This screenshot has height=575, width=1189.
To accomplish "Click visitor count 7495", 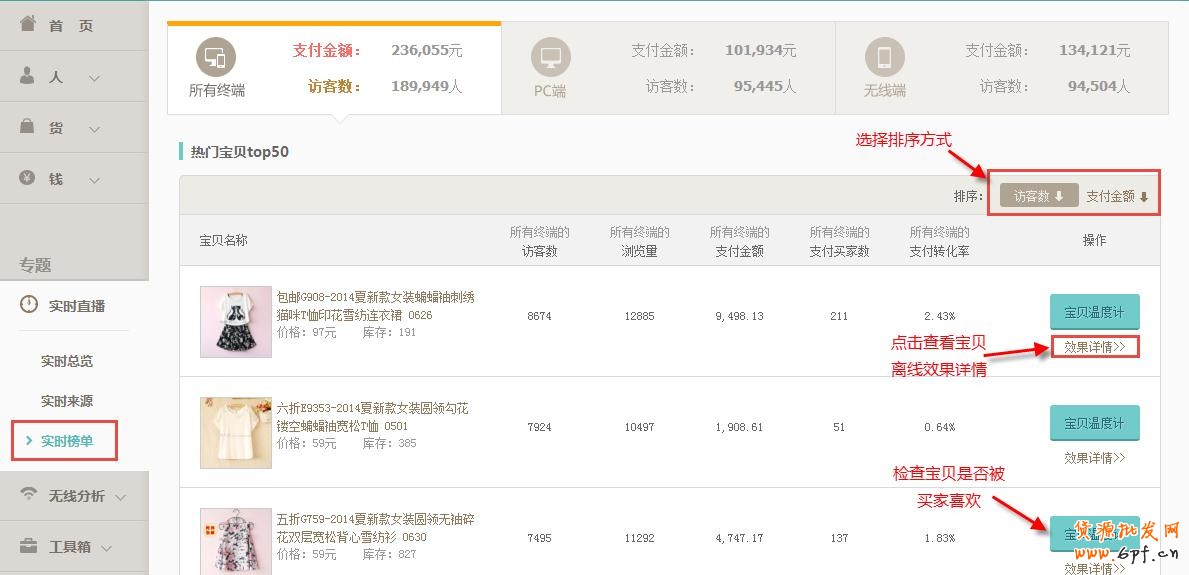I will (x=539, y=538).
